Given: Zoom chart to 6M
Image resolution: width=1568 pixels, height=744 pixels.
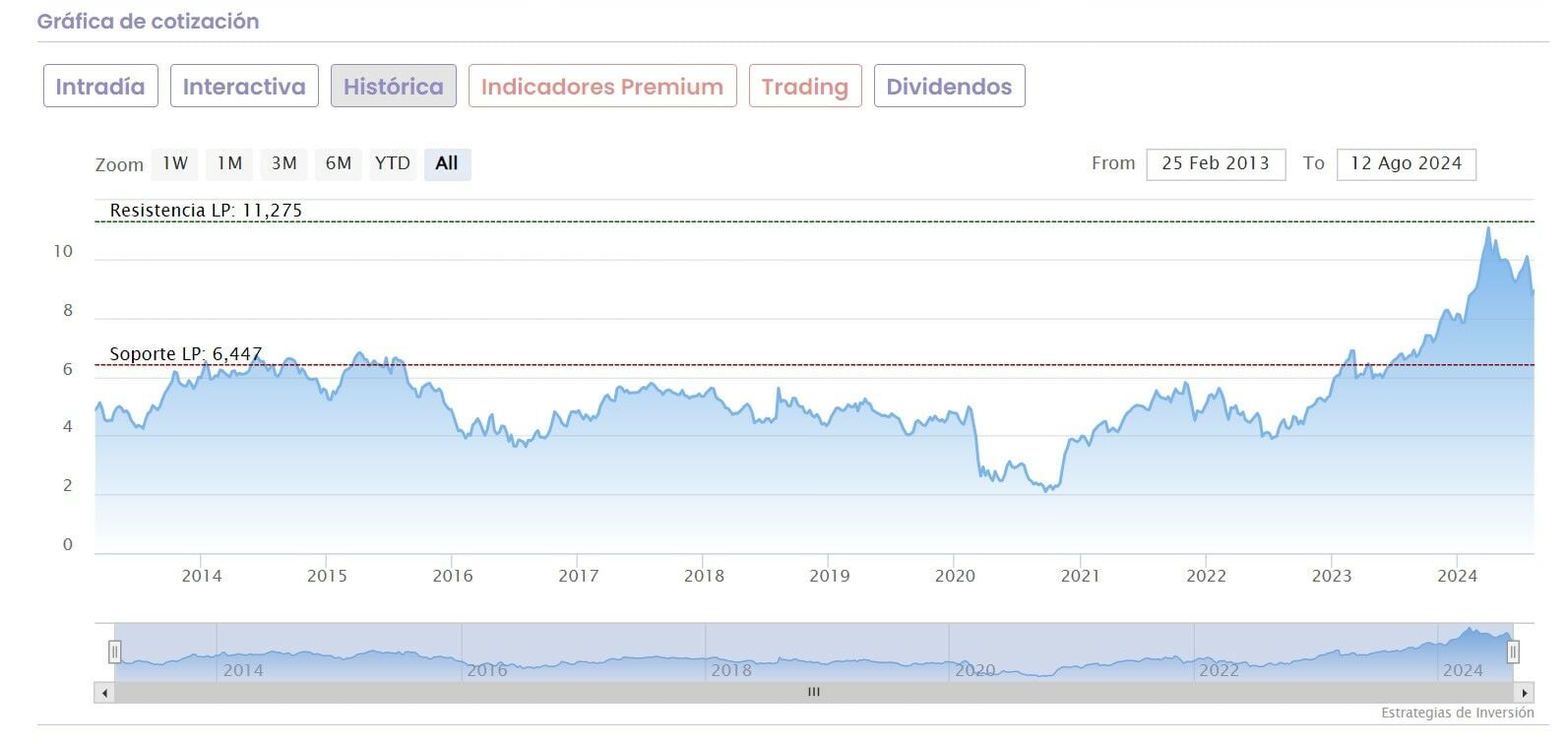Looking at the screenshot, I should click(x=339, y=163).
